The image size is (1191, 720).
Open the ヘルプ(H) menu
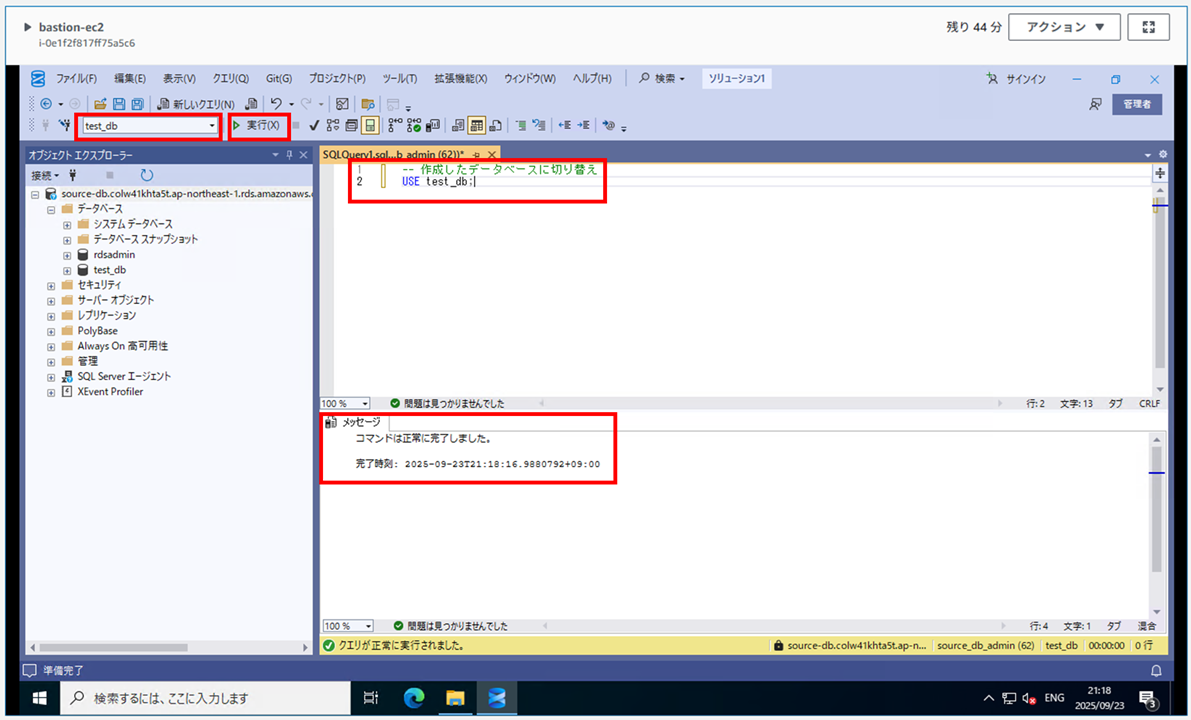[x=592, y=78]
